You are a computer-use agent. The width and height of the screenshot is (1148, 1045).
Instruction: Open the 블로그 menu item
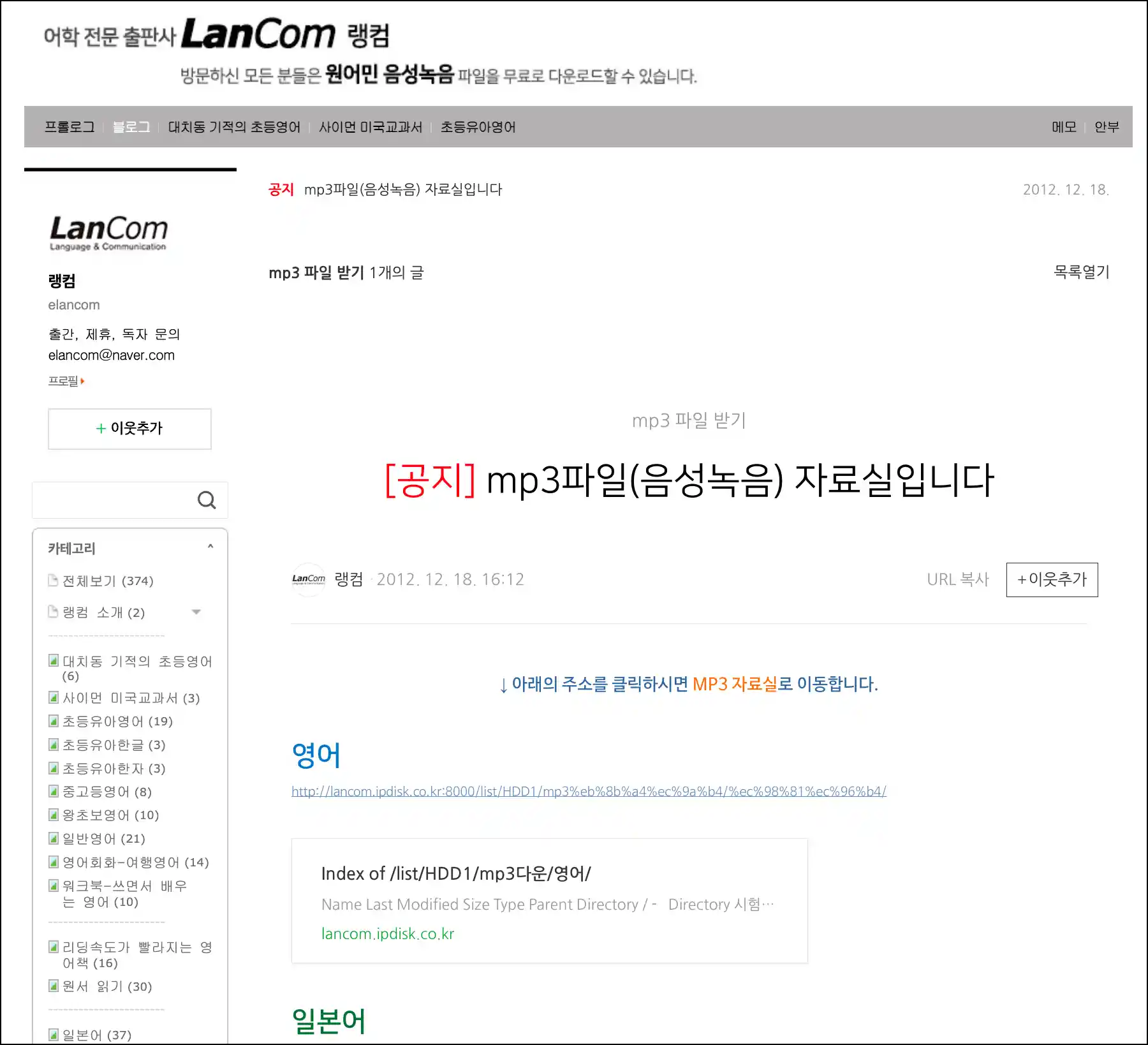tap(131, 127)
